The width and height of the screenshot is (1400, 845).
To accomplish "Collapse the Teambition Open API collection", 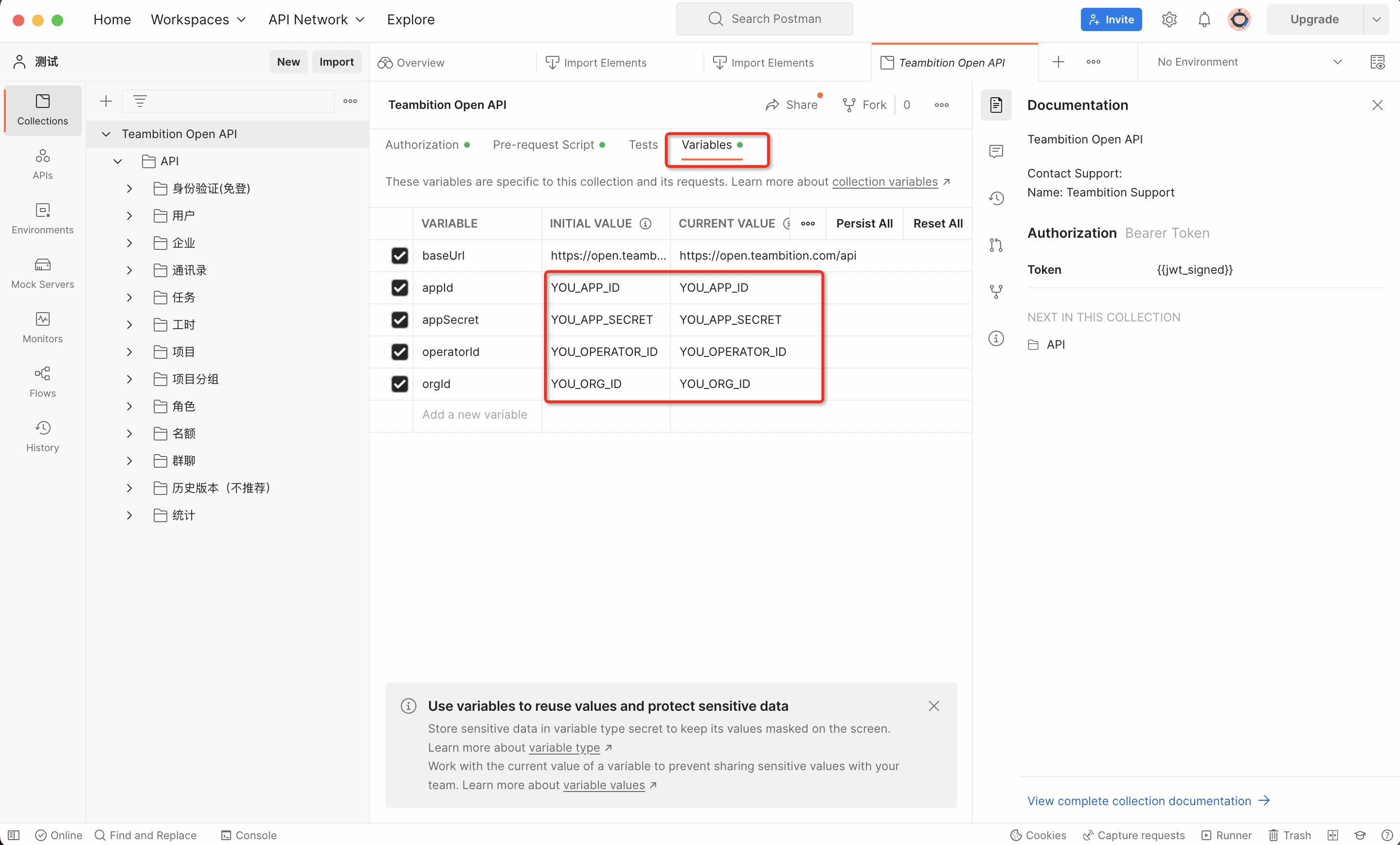I will coord(106,134).
